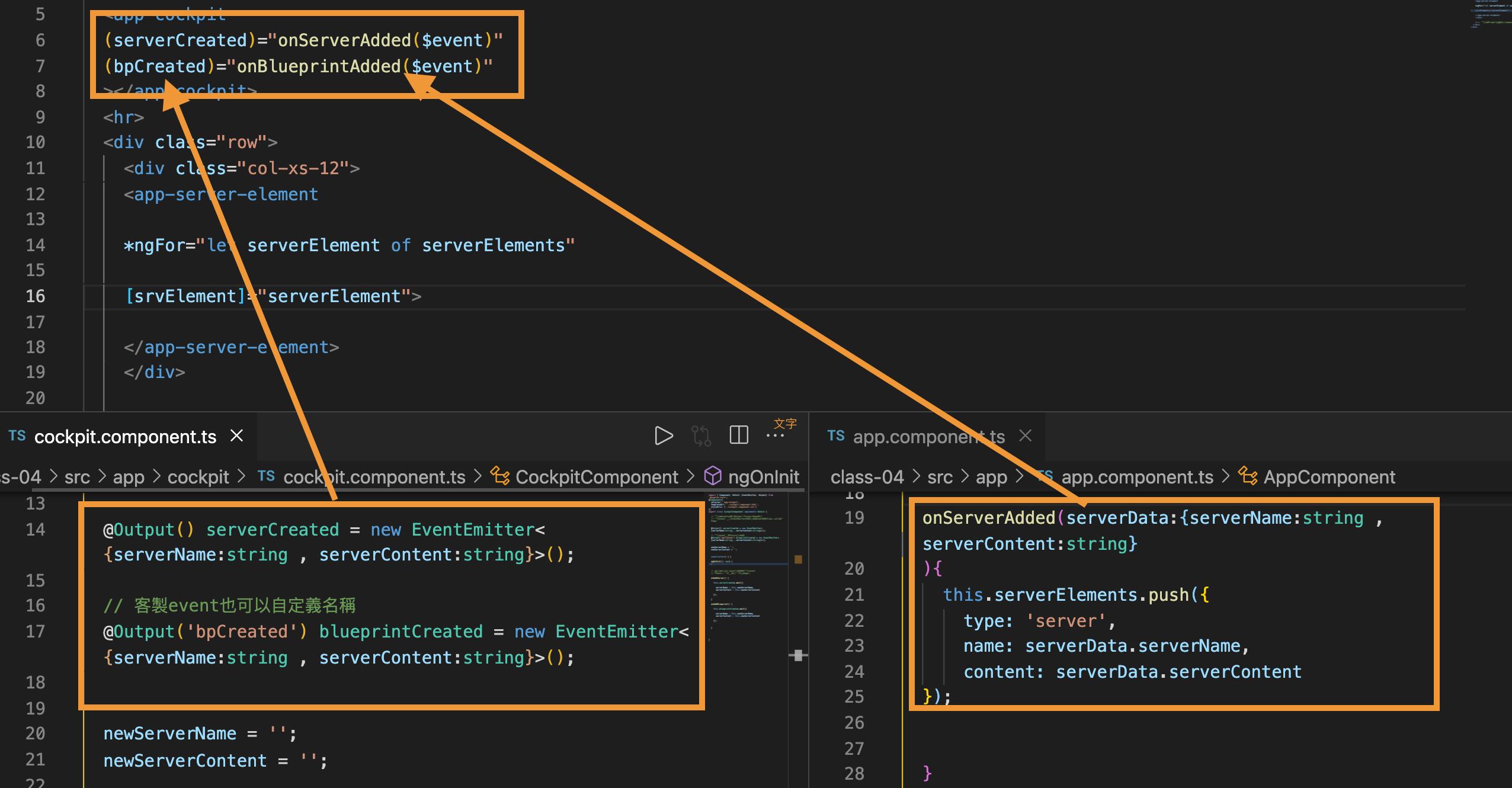Image resolution: width=1512 pixels, height=788 pixels.
Task: Open the More Actions ellipsis menu
Action: coord(775,436)
